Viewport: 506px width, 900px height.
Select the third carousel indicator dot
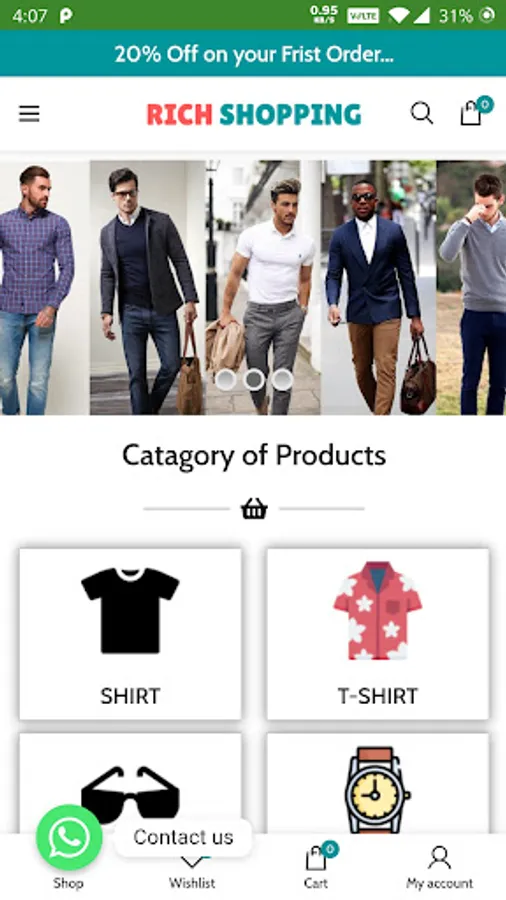[x=282, y=380]
